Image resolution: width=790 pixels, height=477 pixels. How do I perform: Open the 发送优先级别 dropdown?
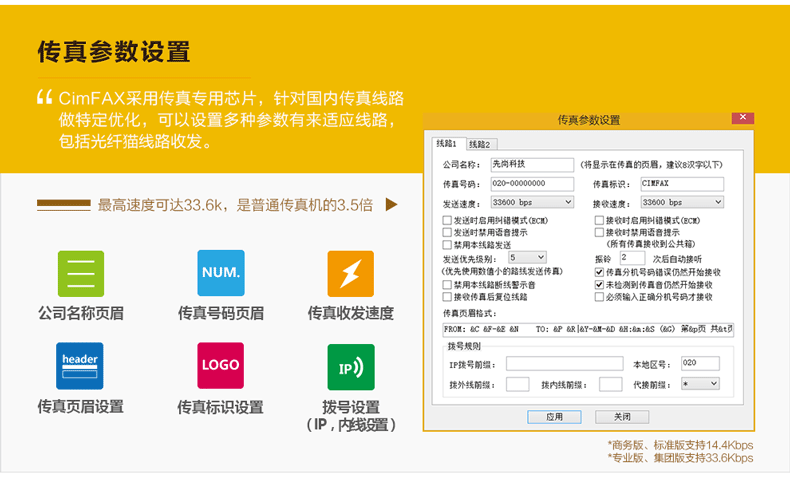tap(527, 257)
